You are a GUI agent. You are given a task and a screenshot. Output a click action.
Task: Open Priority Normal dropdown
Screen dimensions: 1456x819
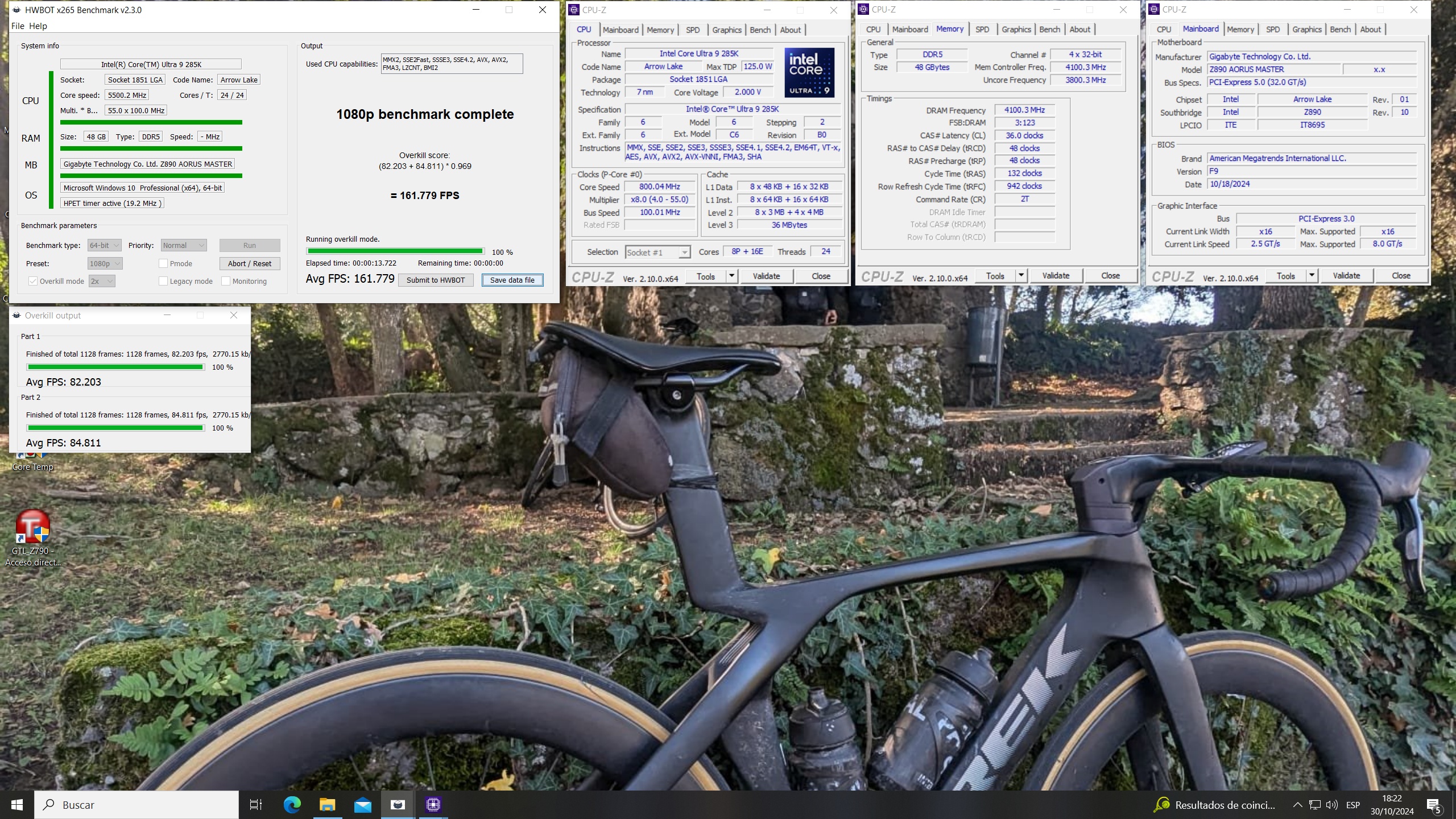(x=183, y=245)
